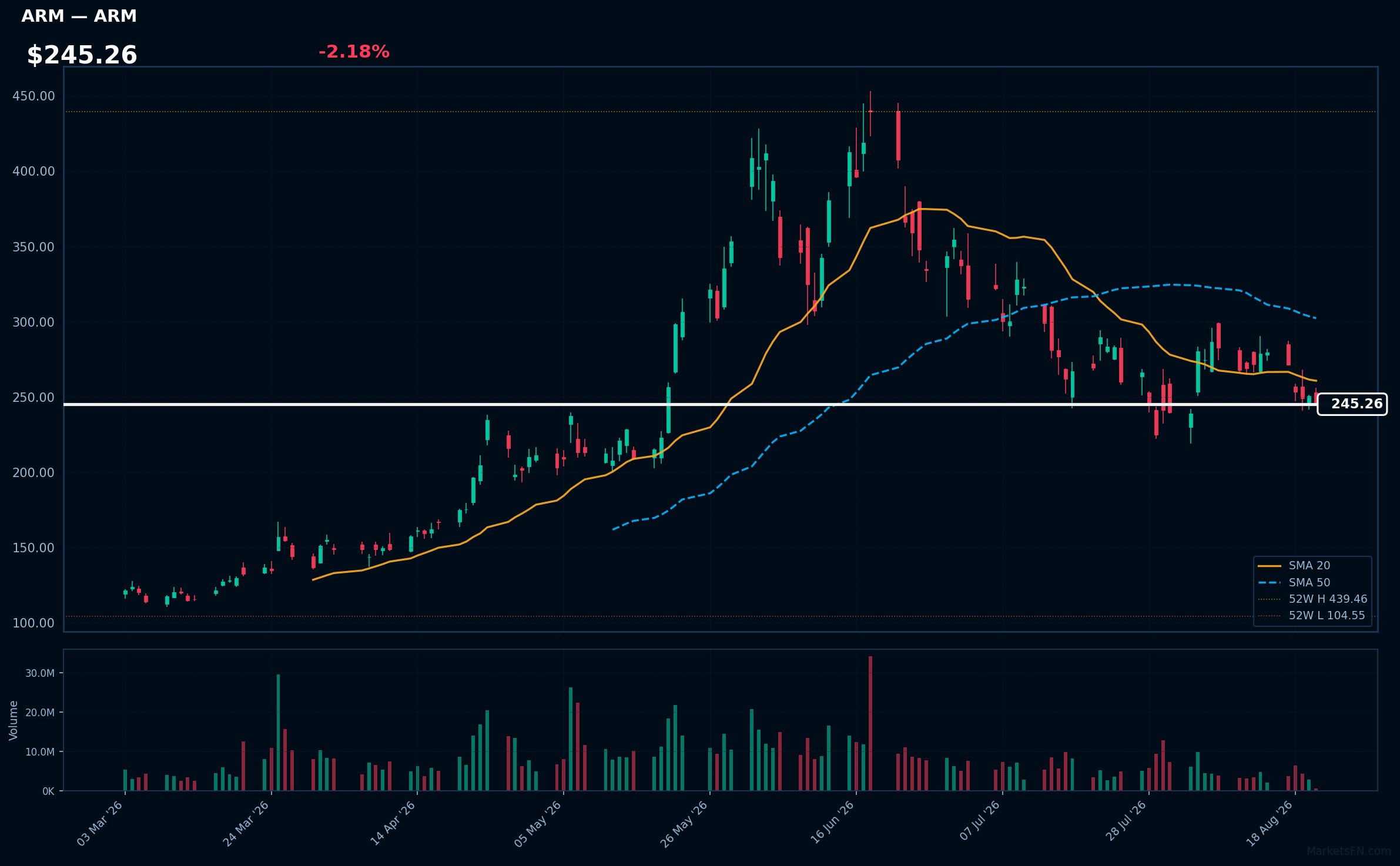The height and width of the screenshot is (866, 1400).
Task: Click the 14 Apr '26 date label
Action: coord(393,823)
